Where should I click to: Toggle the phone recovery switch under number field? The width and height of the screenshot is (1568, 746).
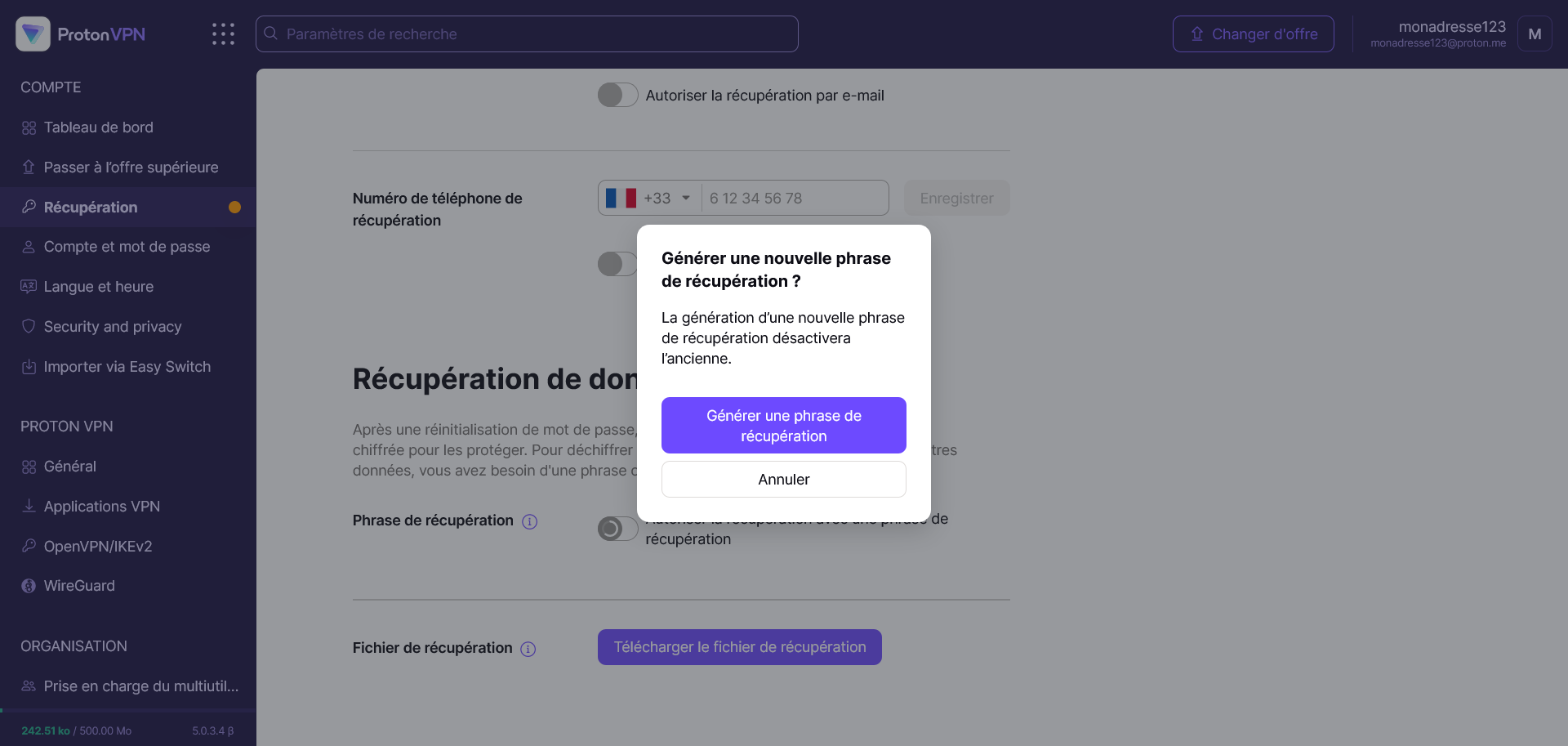(x=617, y=264)
